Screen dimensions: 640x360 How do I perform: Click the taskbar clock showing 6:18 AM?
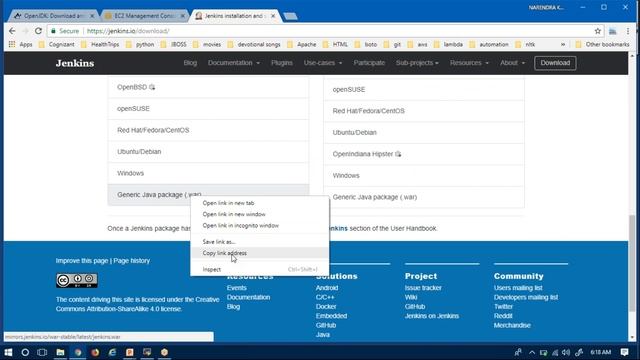pyautogui.click(x=600, y=352)
